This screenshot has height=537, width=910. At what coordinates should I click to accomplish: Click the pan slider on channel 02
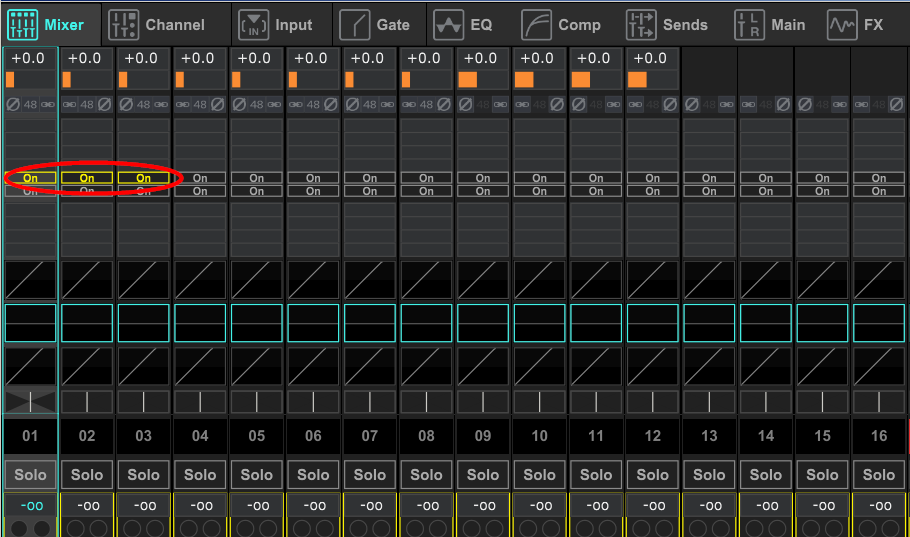pyautogui.click(x=87, y=402)
